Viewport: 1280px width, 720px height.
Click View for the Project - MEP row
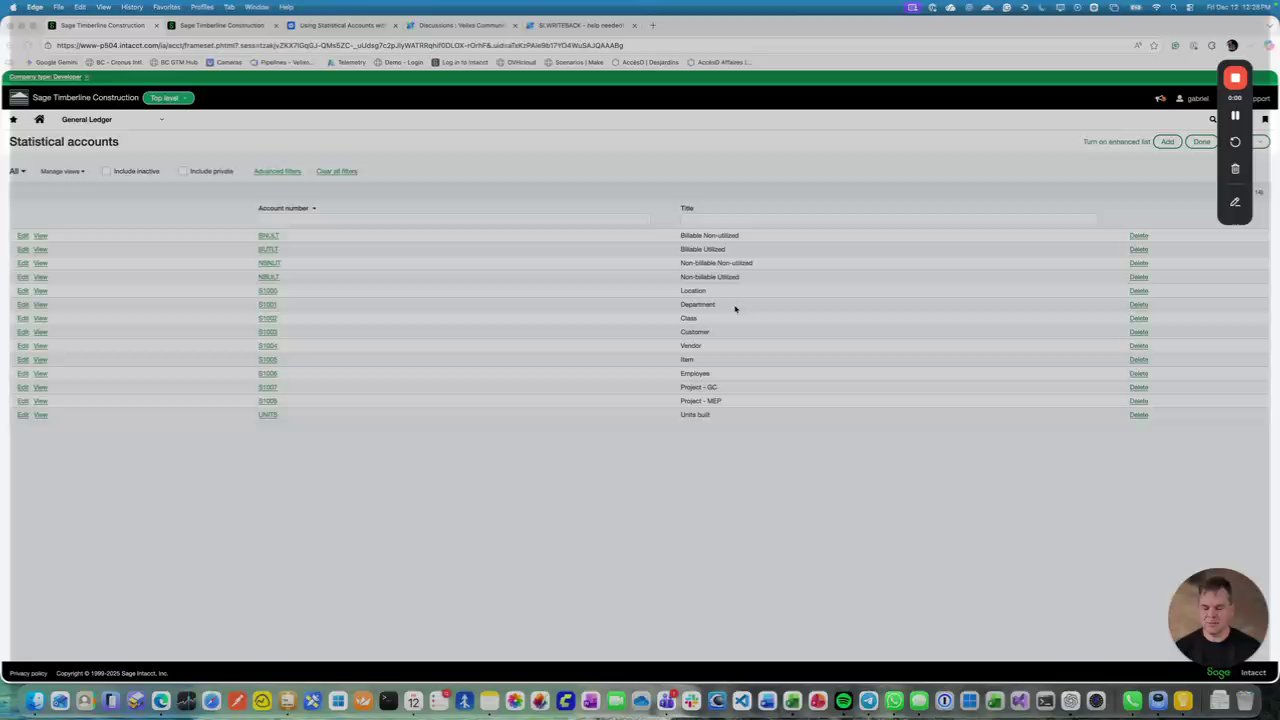click(40, 401)
